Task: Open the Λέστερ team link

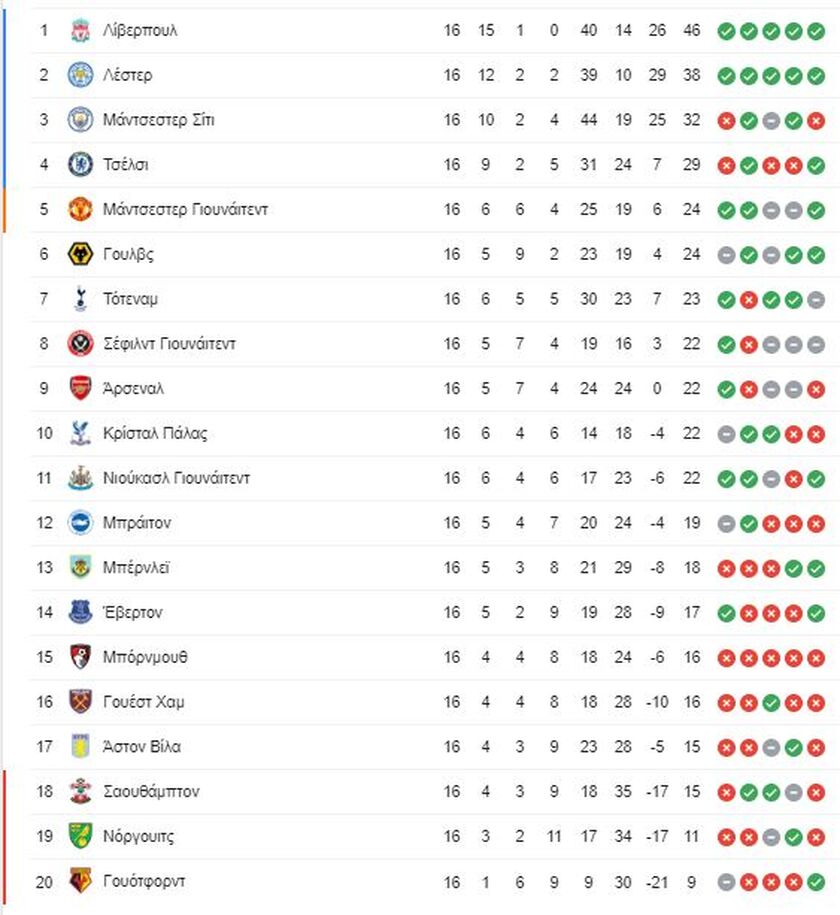Action: tap(127, 75)
